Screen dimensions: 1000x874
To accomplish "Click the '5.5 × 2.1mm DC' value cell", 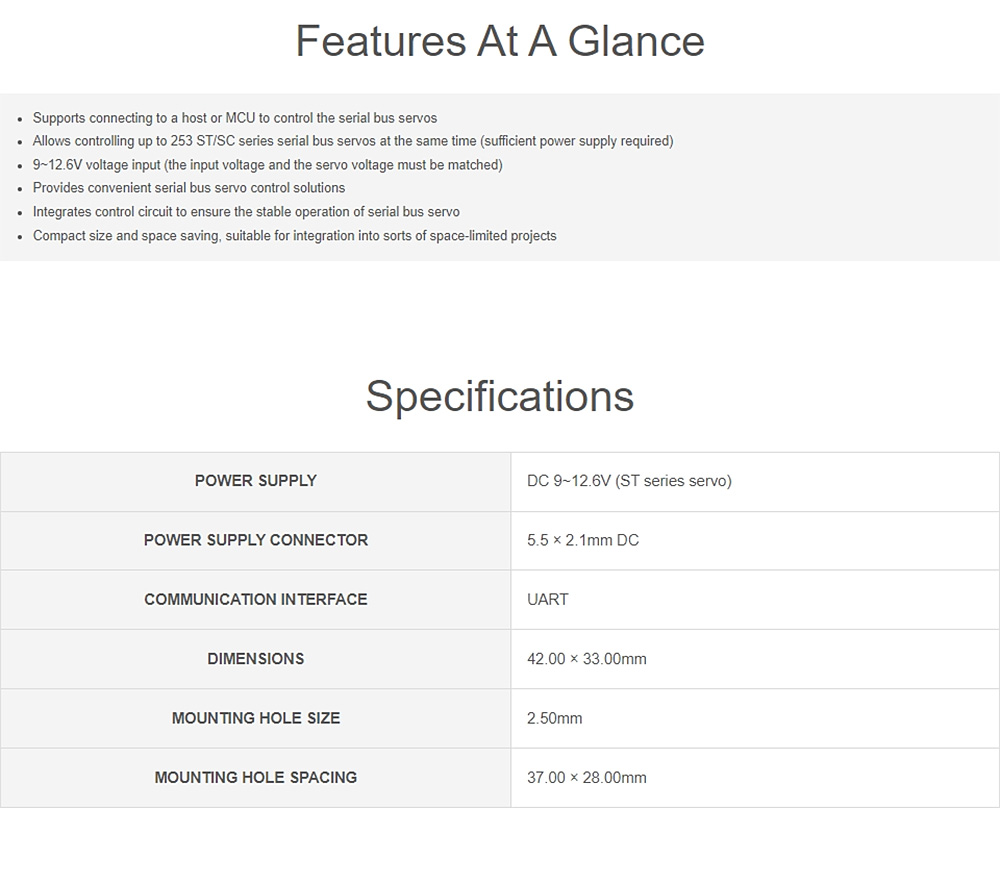I will [x=583, y=540].
